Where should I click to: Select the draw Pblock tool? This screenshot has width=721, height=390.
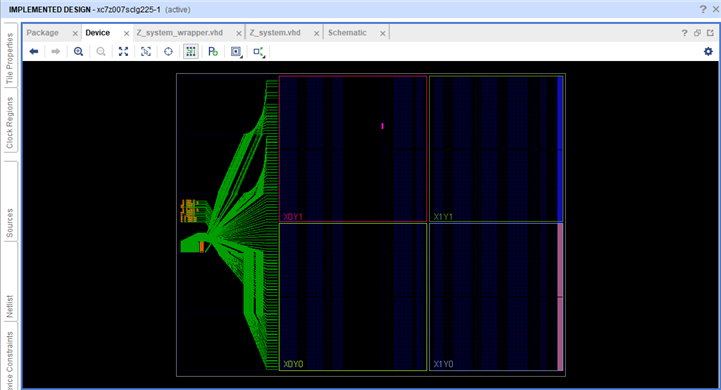coord(213,52)
